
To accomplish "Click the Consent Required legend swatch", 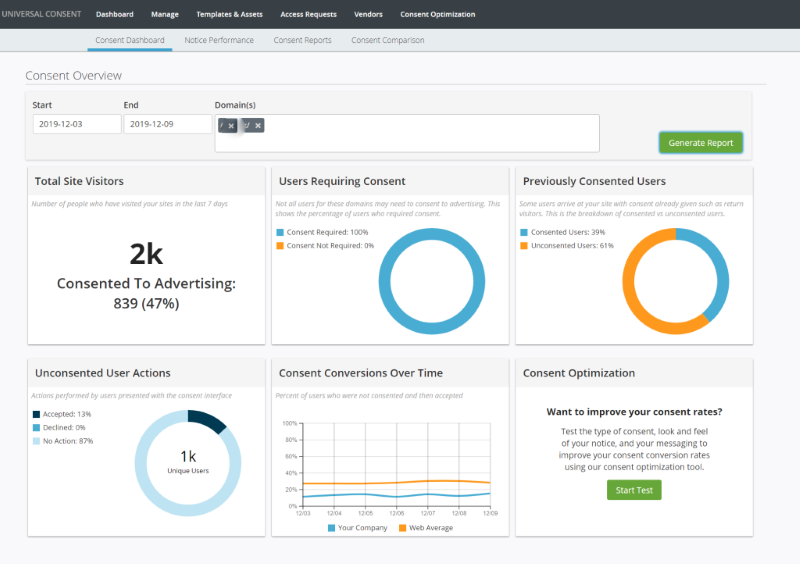I will (x=282, y=232).
